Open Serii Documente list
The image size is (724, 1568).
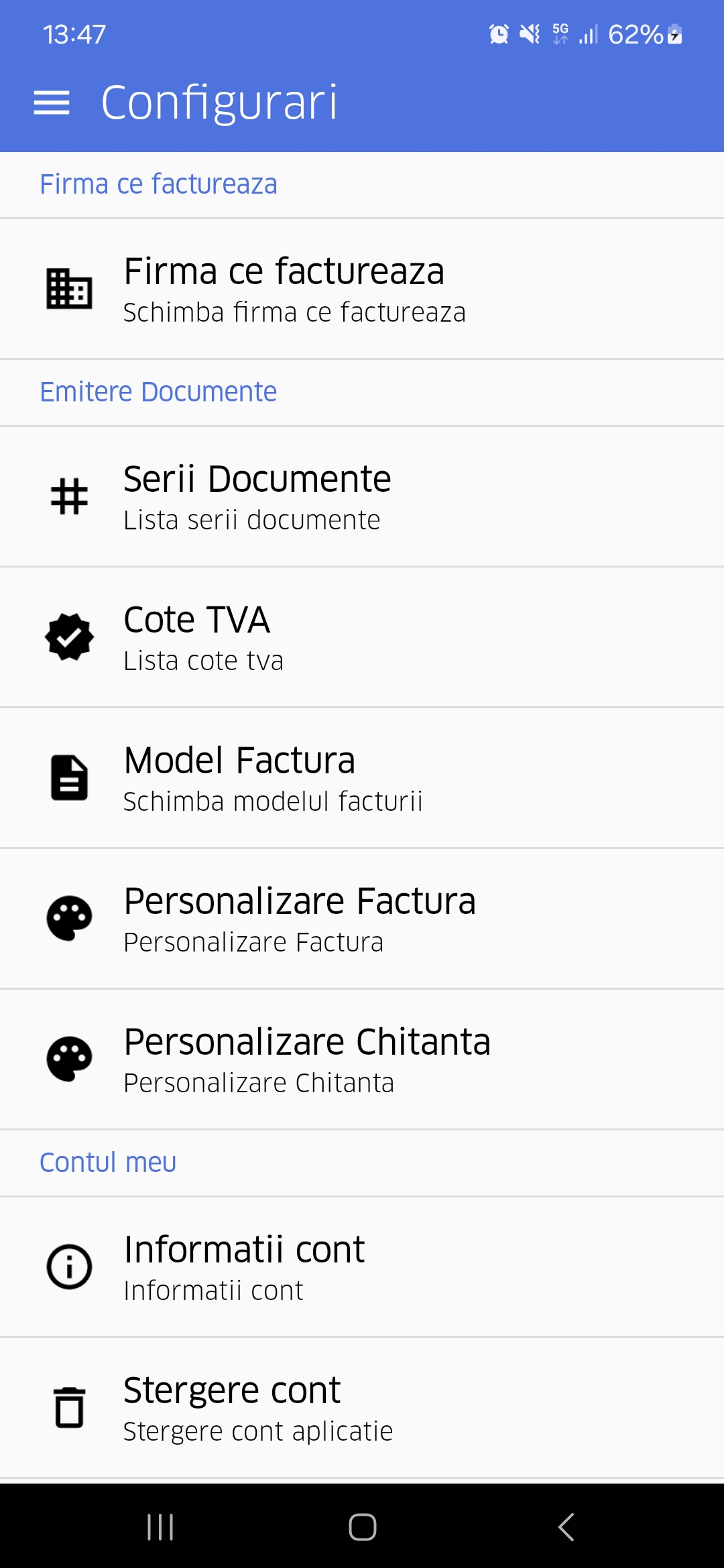coord(362,497)
